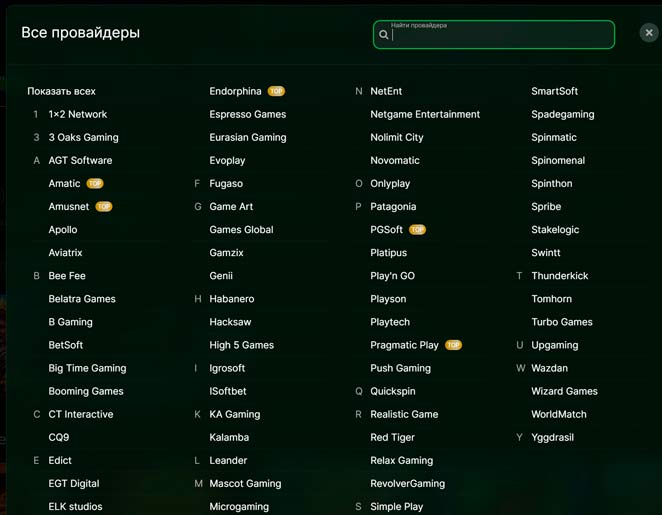Open Red Tiger provider
Viewport: 662px width, 515px height.
[392, 437]
